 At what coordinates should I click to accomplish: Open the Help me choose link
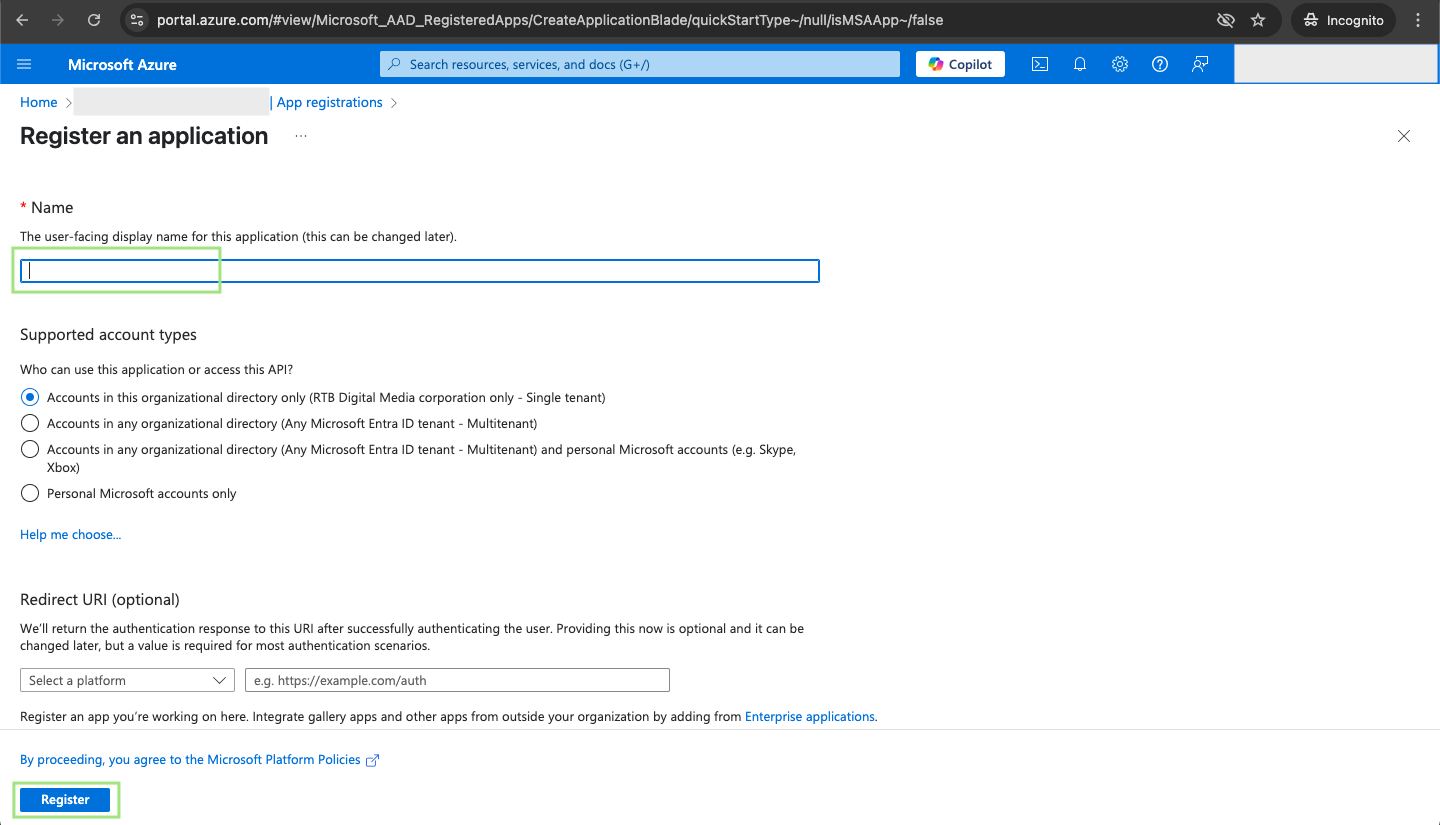[71, 535]
